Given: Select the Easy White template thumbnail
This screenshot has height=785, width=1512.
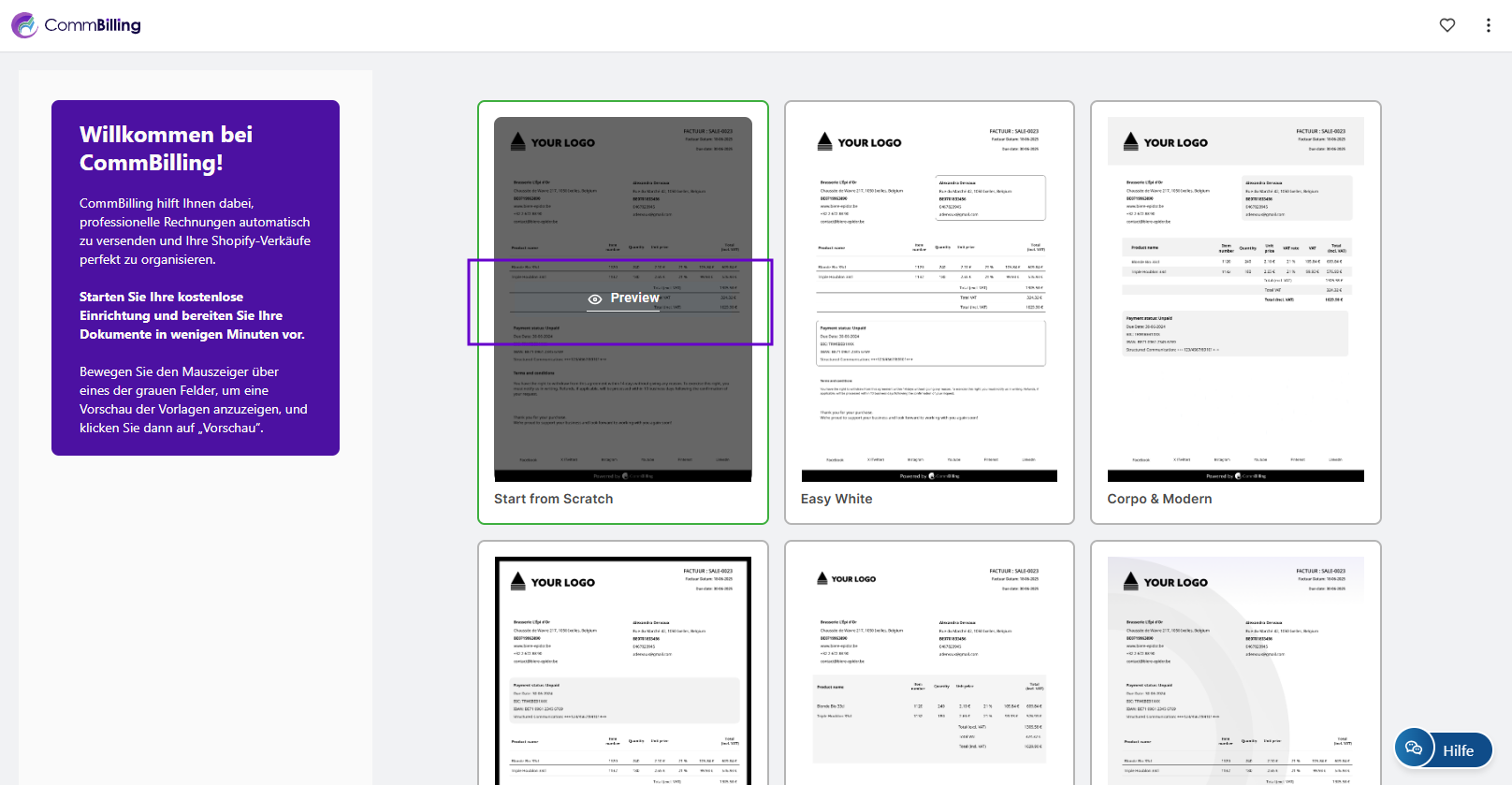Looking at the screenshot, I should coord(929,299).
